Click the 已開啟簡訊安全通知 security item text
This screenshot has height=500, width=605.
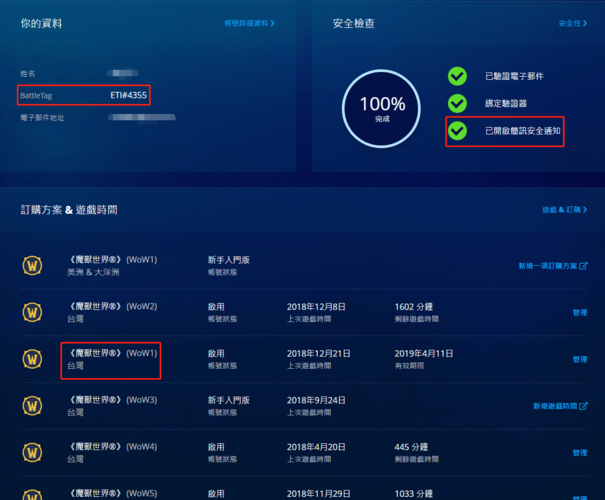[522, 131]
